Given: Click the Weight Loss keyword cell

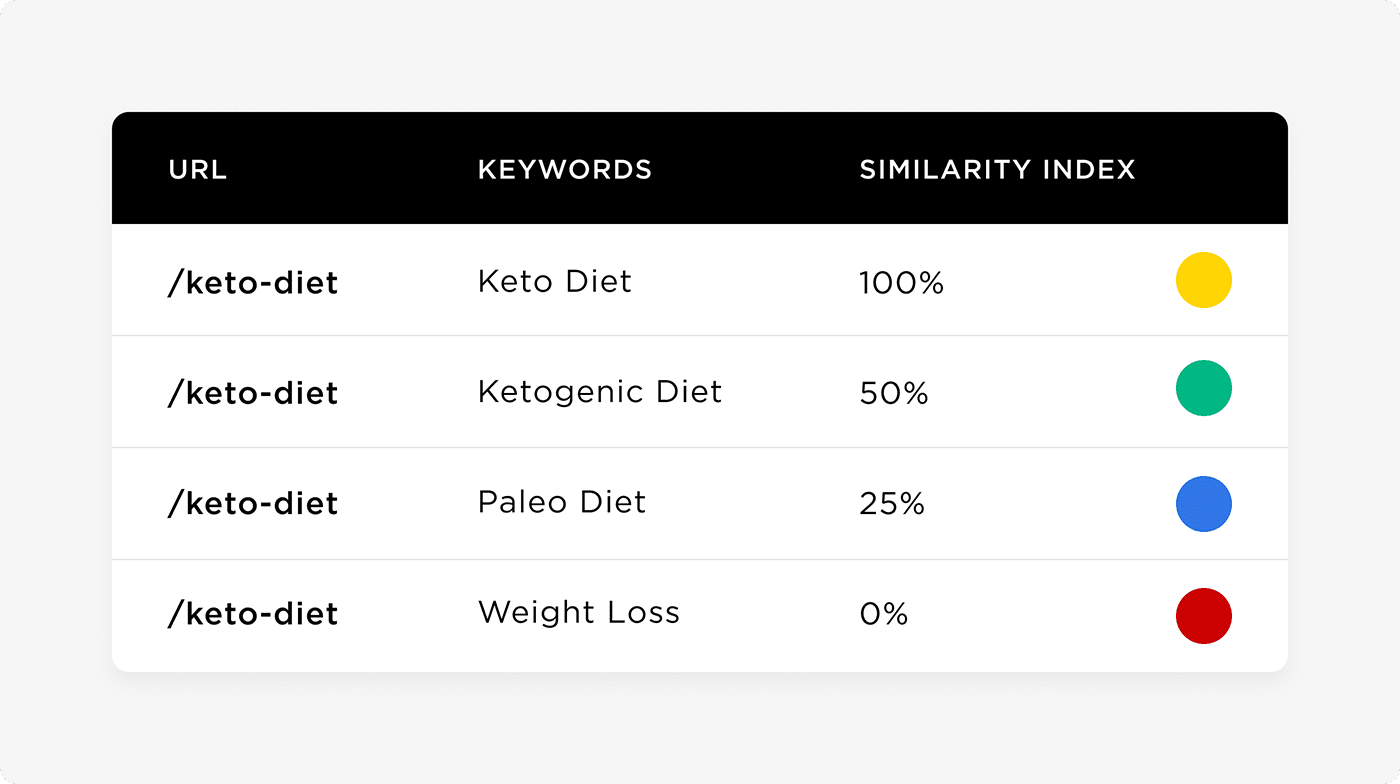Looking at the screenshot, I should pyautogui.click(x=578, y=612).
